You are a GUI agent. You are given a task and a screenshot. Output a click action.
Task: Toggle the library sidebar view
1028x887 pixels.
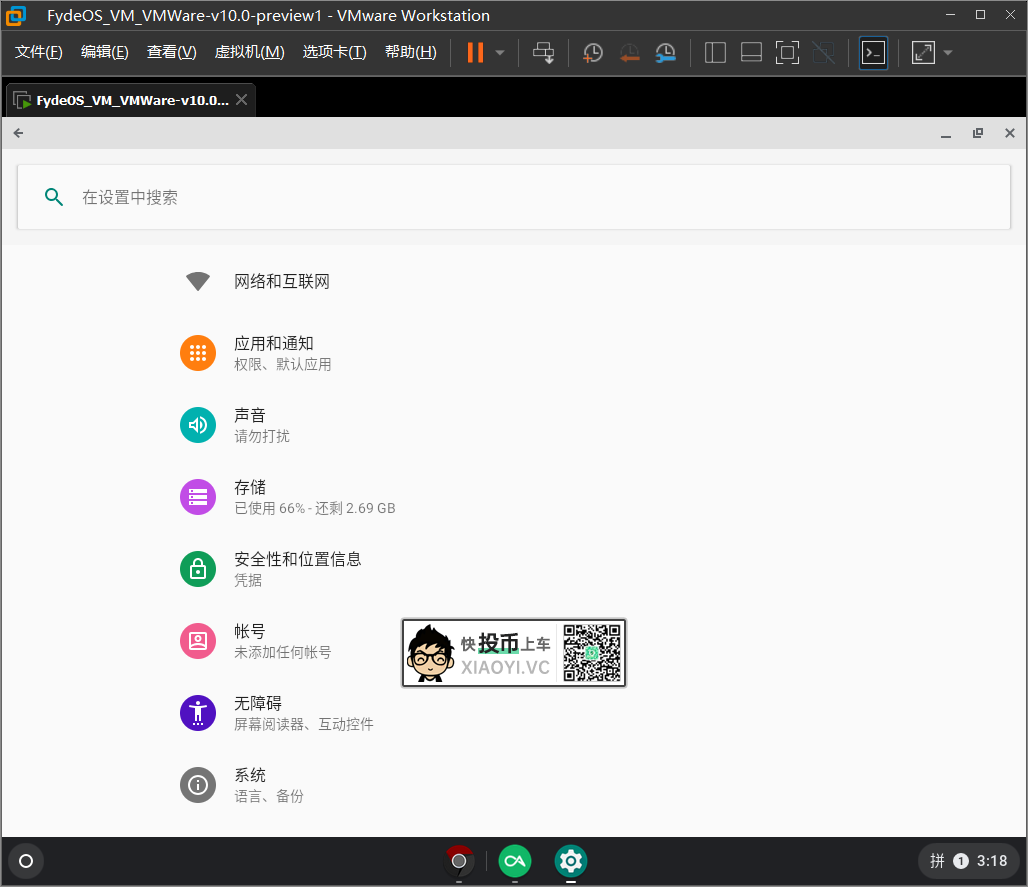[715, 52]
